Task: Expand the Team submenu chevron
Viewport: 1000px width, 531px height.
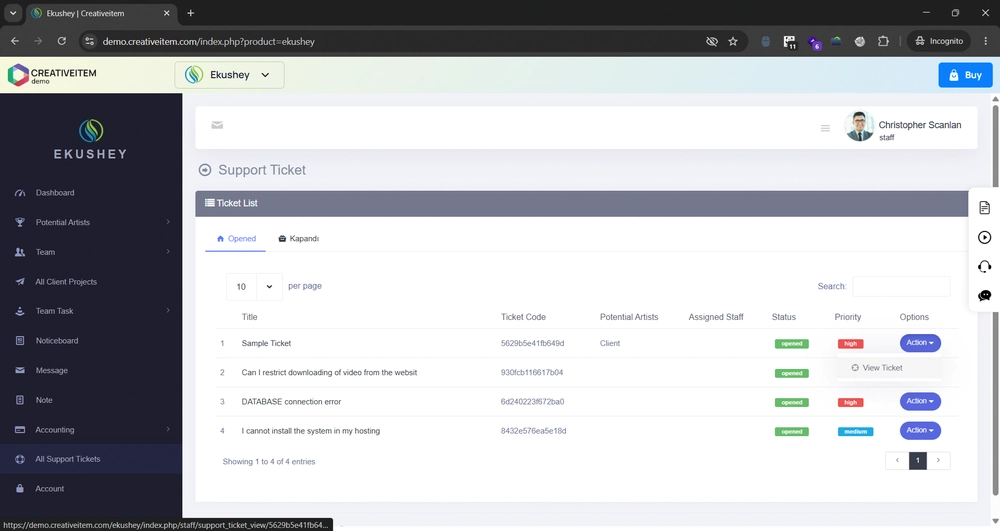Action: click(x=168, y=251)
